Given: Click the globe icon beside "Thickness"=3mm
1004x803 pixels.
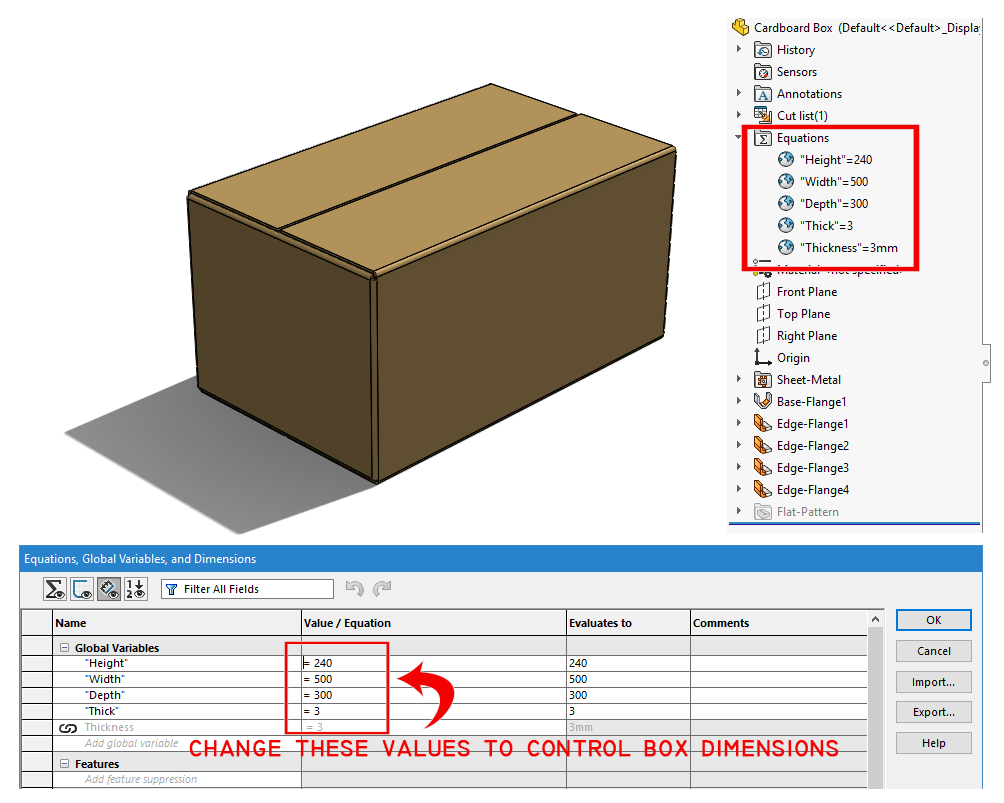Looking at the screenshot, I should pyautogui.click(x=786, y=247).
